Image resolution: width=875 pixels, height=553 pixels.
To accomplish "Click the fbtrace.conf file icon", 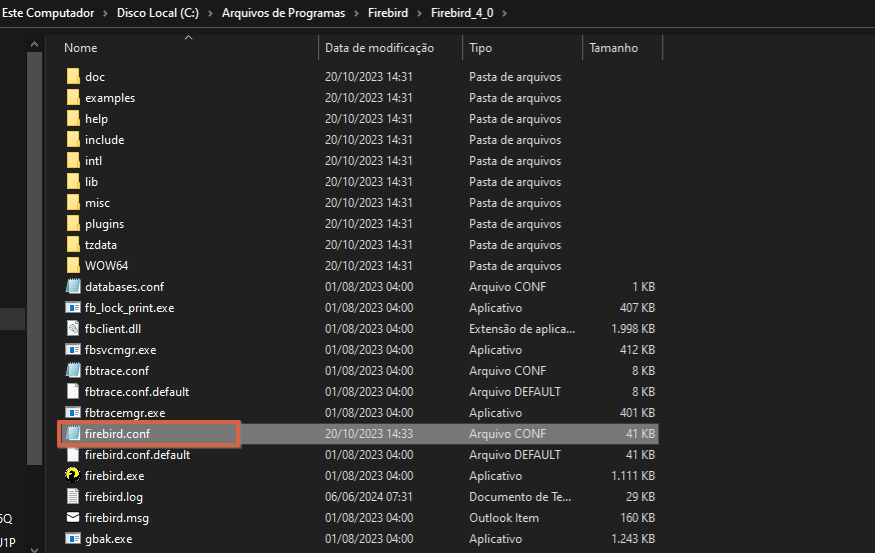I will (x=73, y=371).
